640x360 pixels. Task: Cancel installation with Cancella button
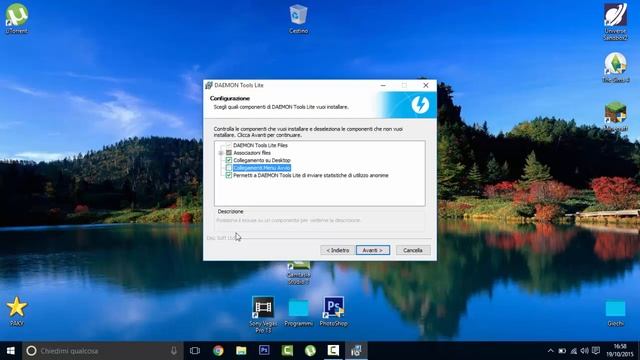[x=413, y=250]
